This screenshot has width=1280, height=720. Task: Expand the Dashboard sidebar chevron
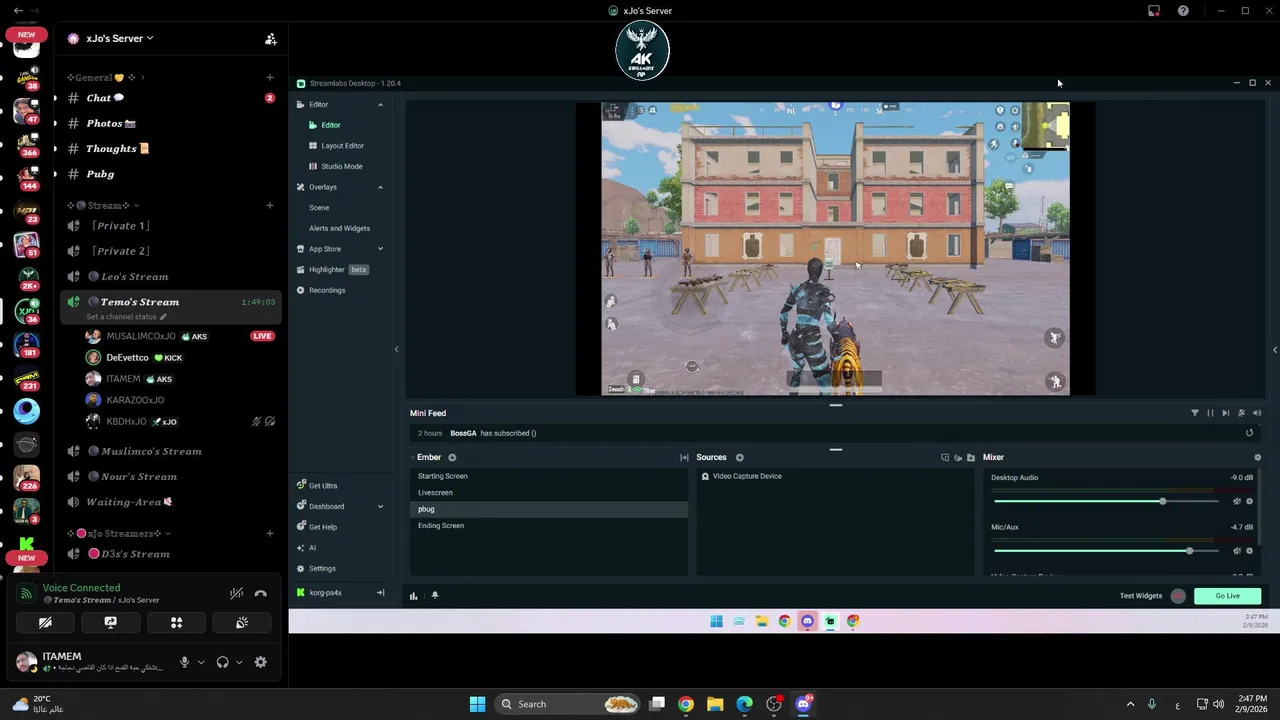coord(380,506)
